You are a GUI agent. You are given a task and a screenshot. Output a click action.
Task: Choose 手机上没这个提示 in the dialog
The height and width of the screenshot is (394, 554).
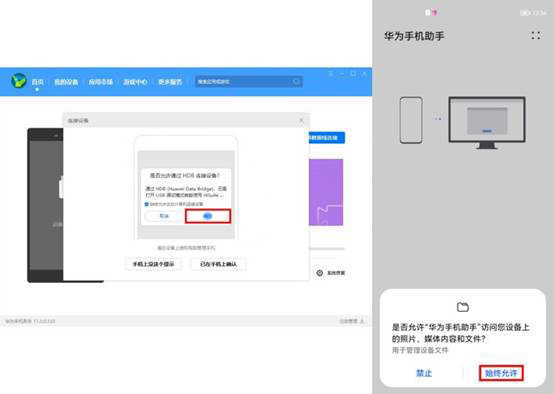pos(153,264)
